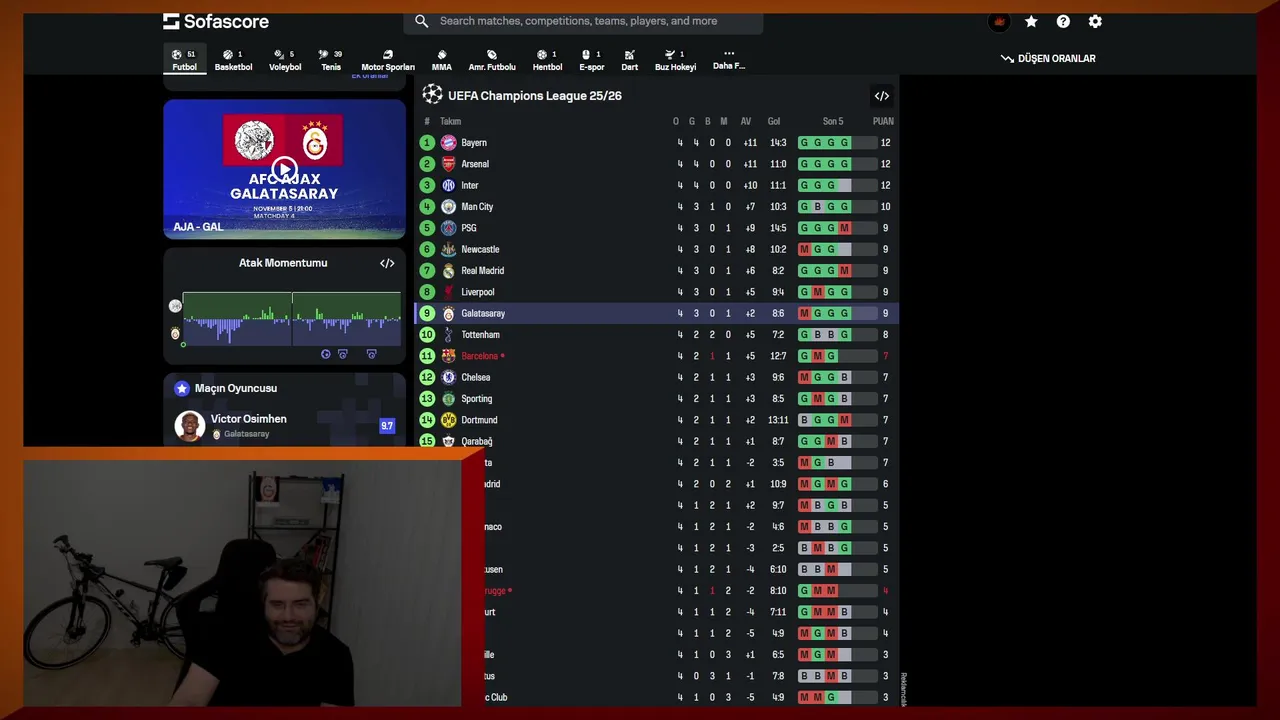Click the Dortmund club crest
This screenshot has width=1280, height=720.
pyautogui.click(x=448, y=420)
